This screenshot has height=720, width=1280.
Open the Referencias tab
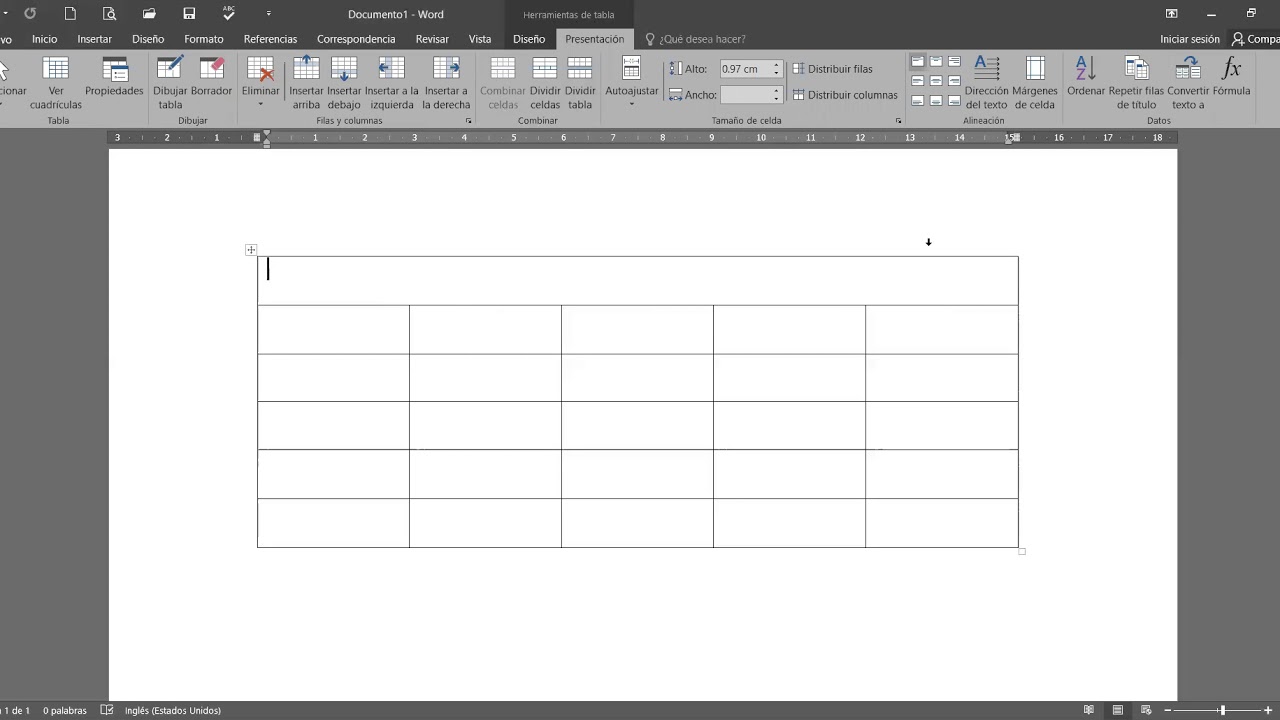(270, 39)
